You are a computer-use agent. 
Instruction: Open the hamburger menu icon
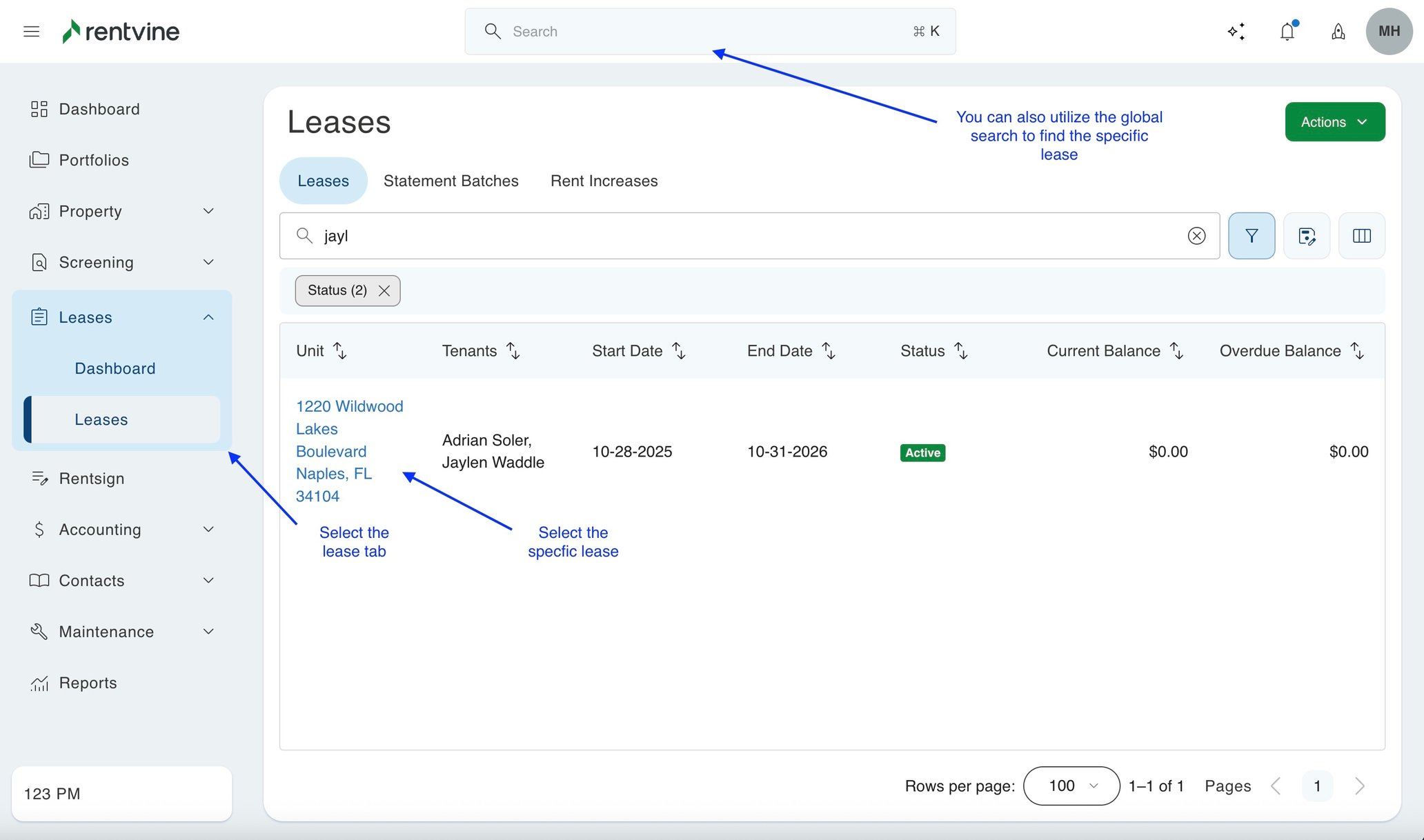click(31, 31)
